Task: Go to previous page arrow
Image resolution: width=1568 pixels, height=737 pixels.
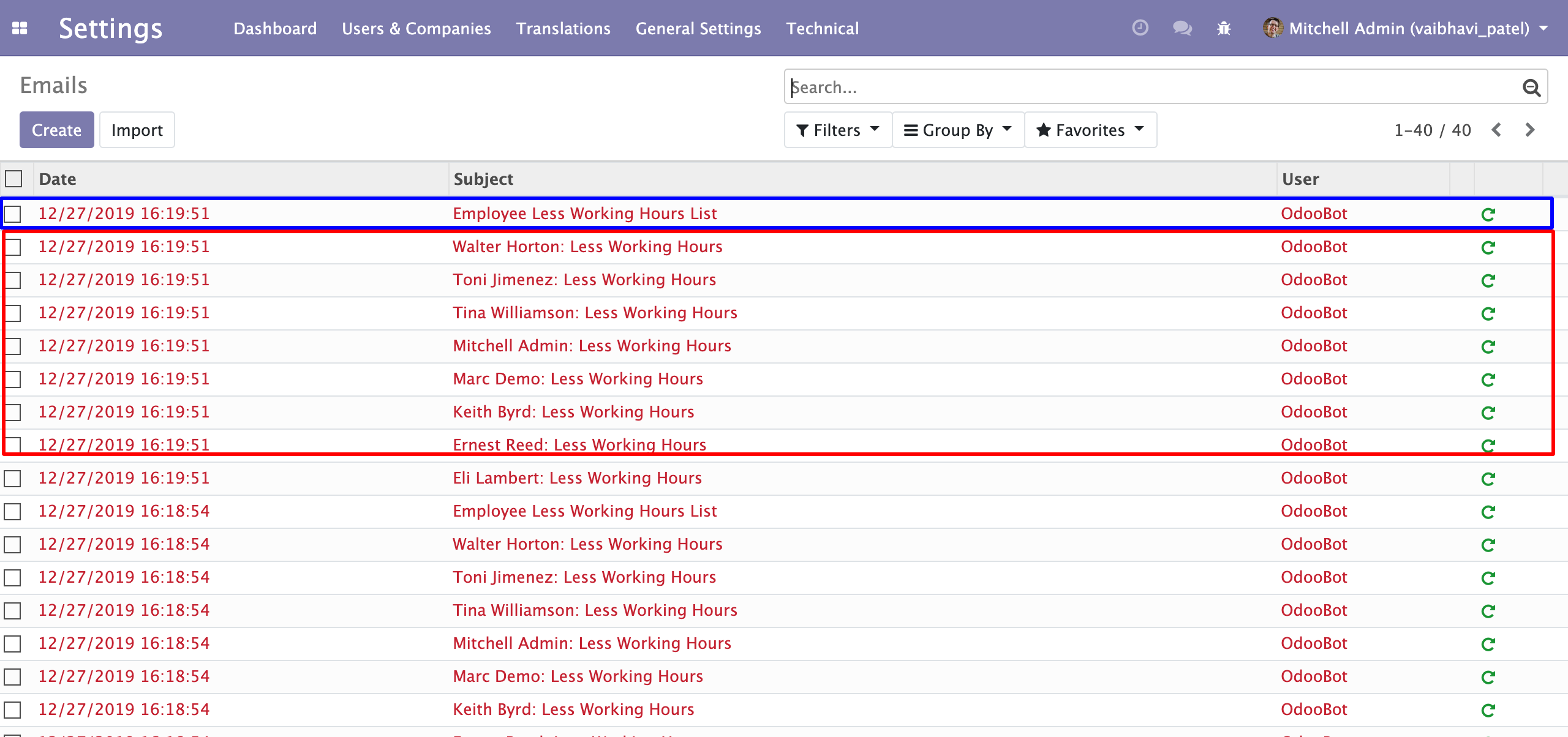Action: click(x=1496, y=130)
